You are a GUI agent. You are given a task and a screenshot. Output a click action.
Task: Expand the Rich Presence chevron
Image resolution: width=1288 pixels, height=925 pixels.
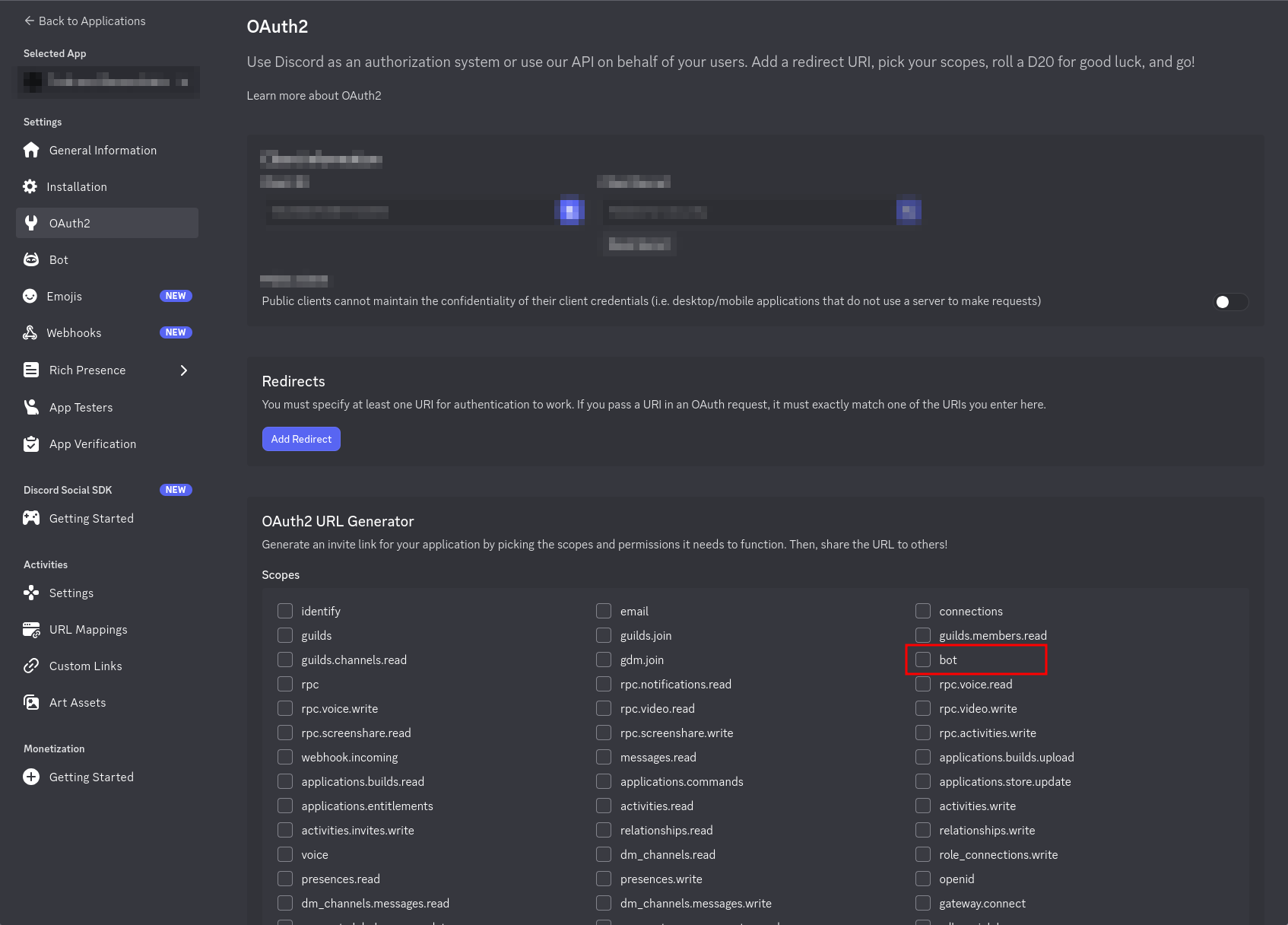pyautogui.click(x=183, y=370)
